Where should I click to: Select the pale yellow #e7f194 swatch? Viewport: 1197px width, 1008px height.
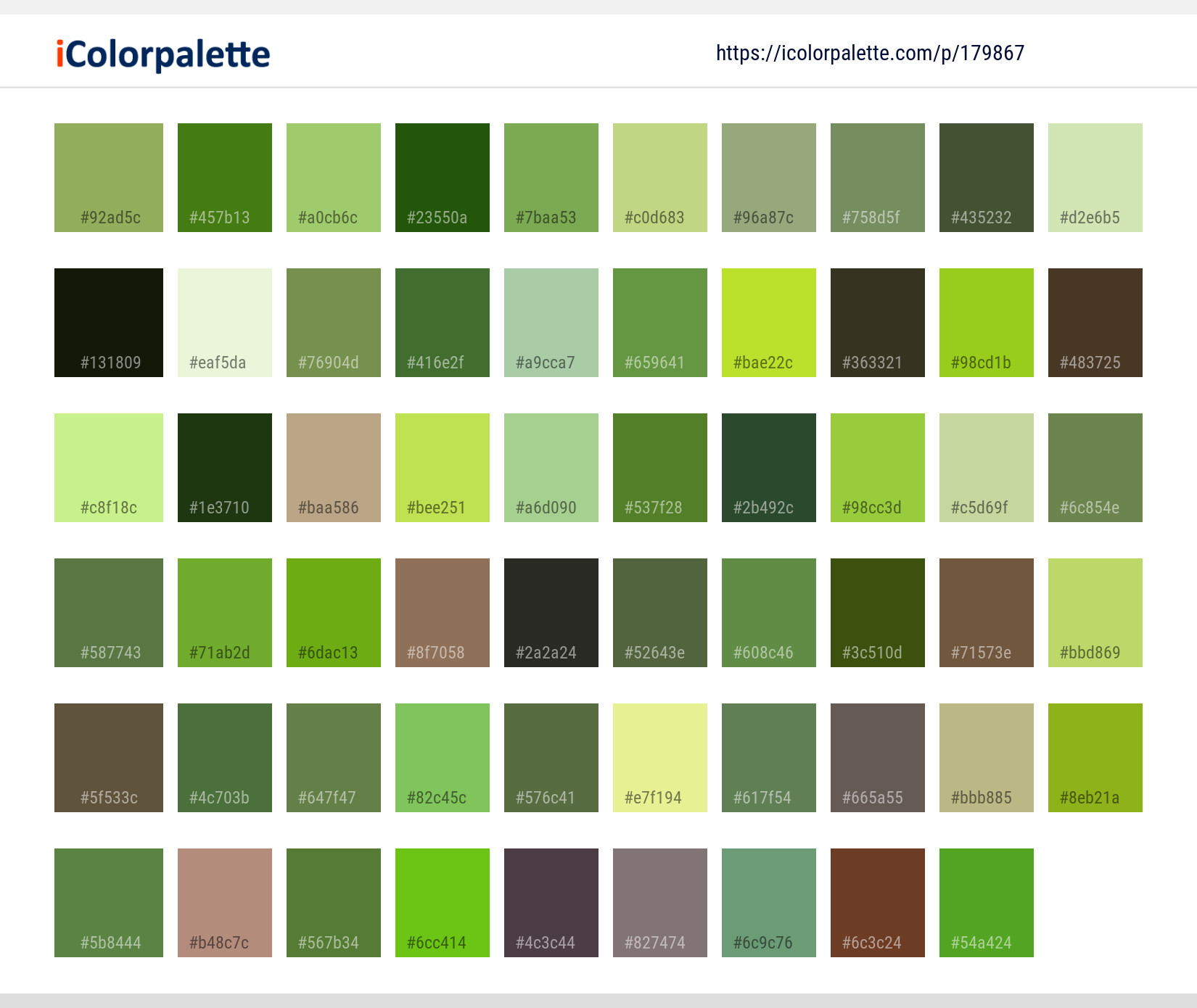click(x=660, y=758)
